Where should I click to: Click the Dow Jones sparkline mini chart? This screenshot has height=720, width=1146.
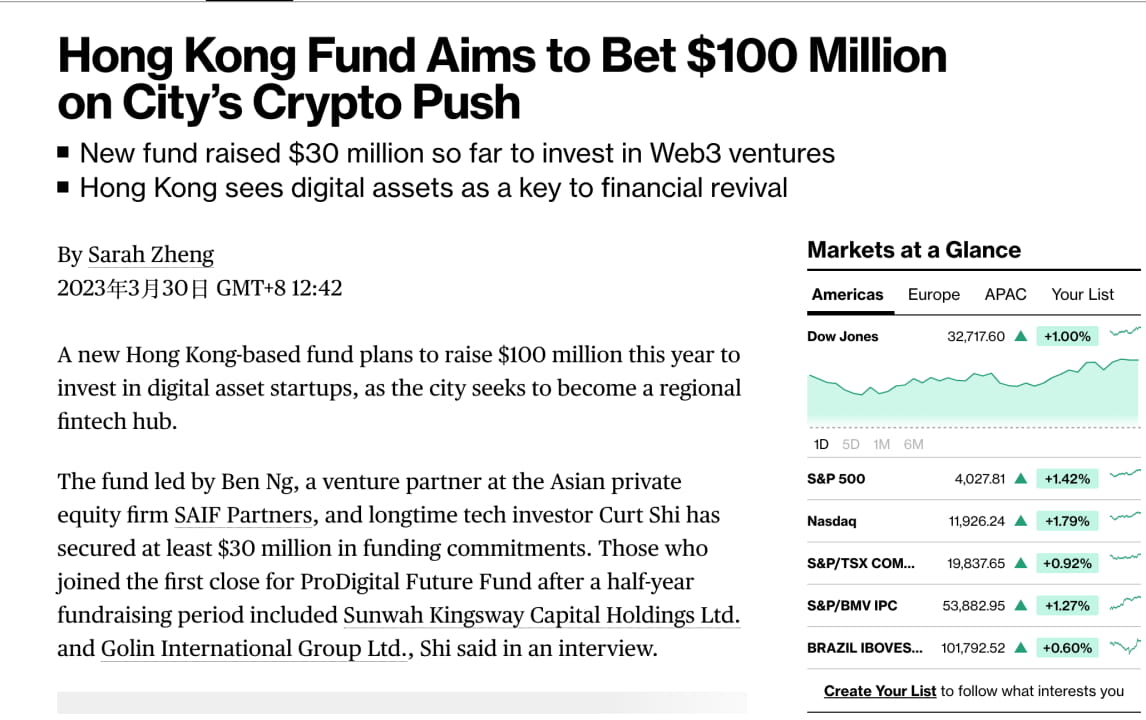[1125, 331]
